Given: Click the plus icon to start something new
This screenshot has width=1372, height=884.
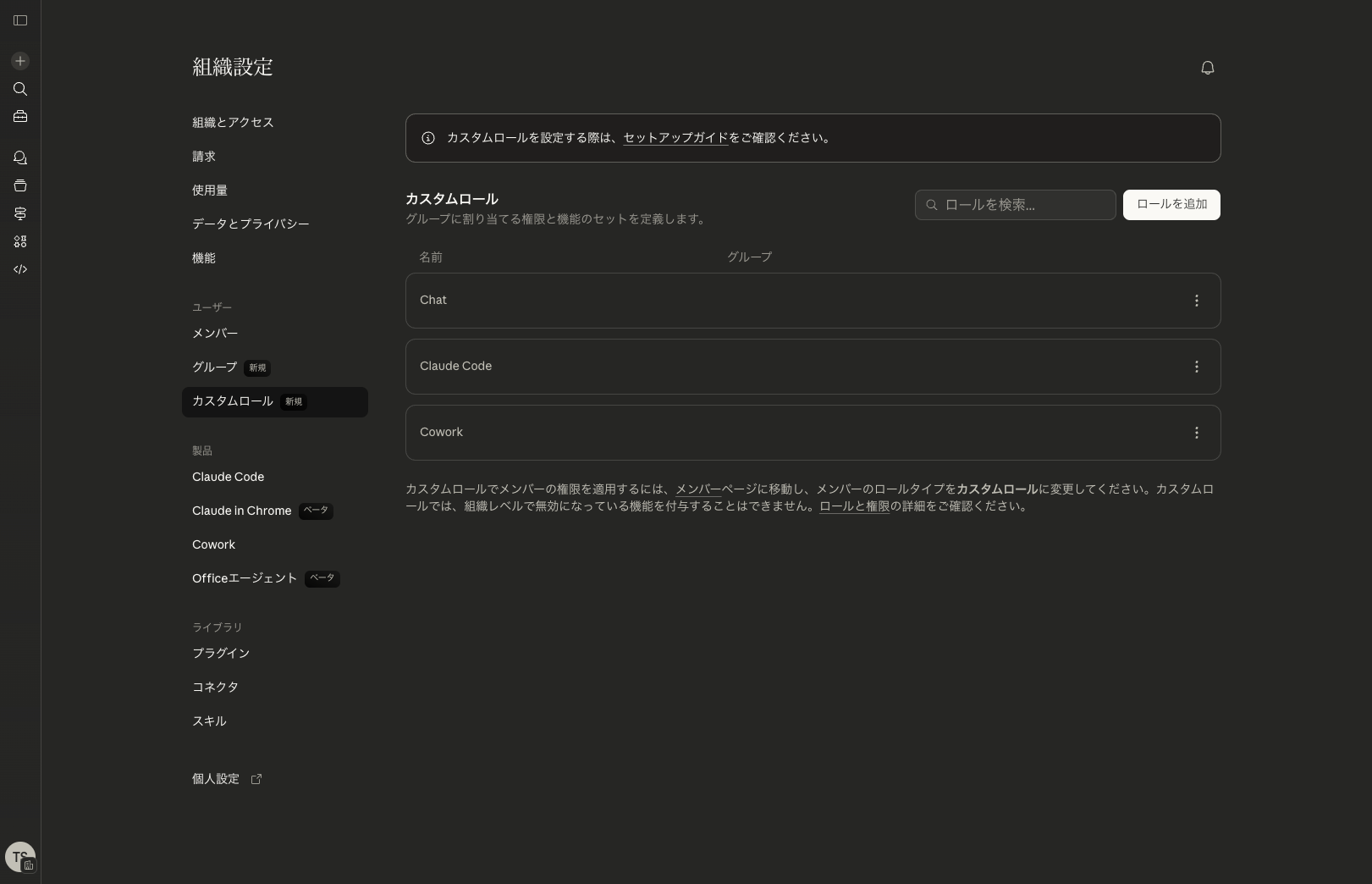Looking at the screenshot, I should (20, 61).
